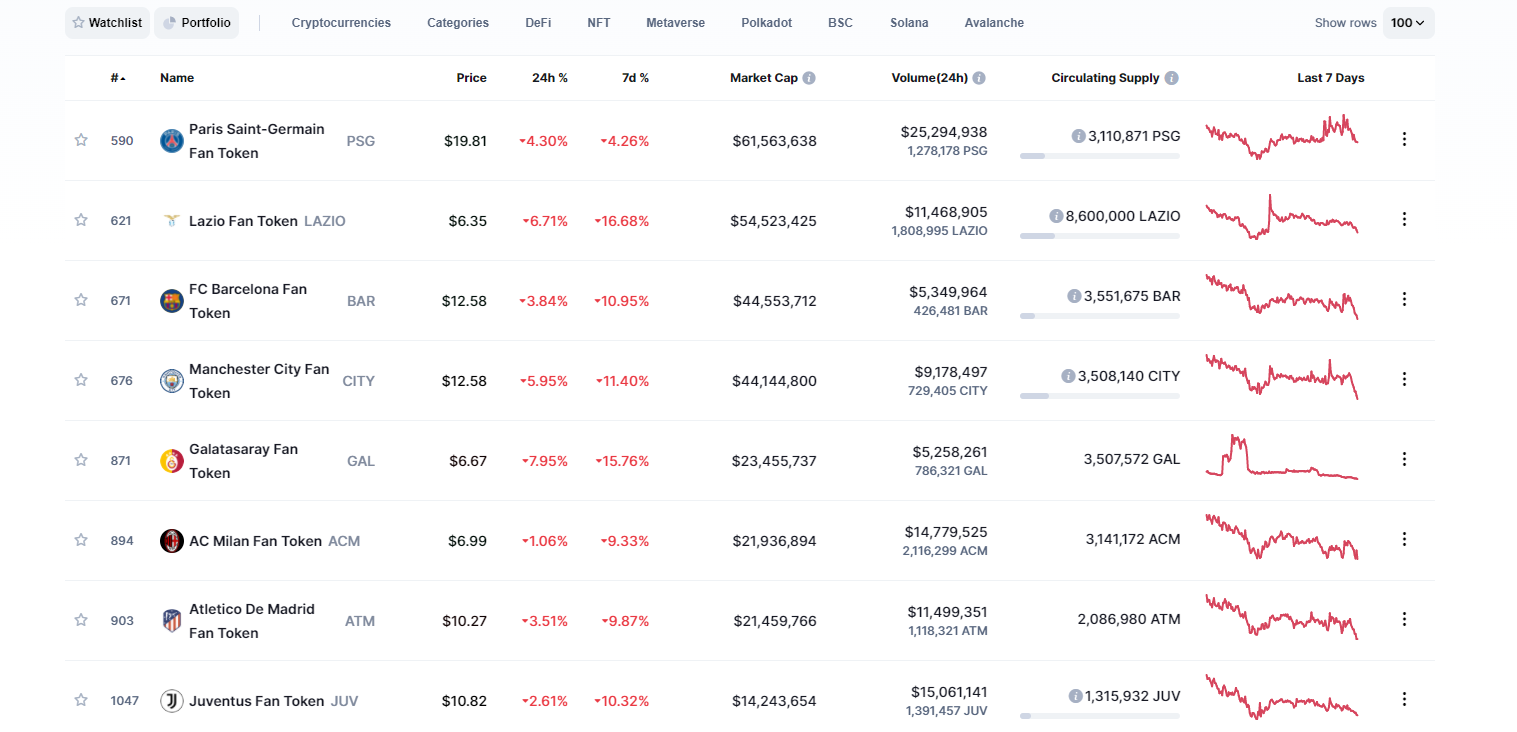The image size is (1517, 732).
Task: Click the info icon beside 3,551,675 BAR supply
Action: [x=1074, y=296]
